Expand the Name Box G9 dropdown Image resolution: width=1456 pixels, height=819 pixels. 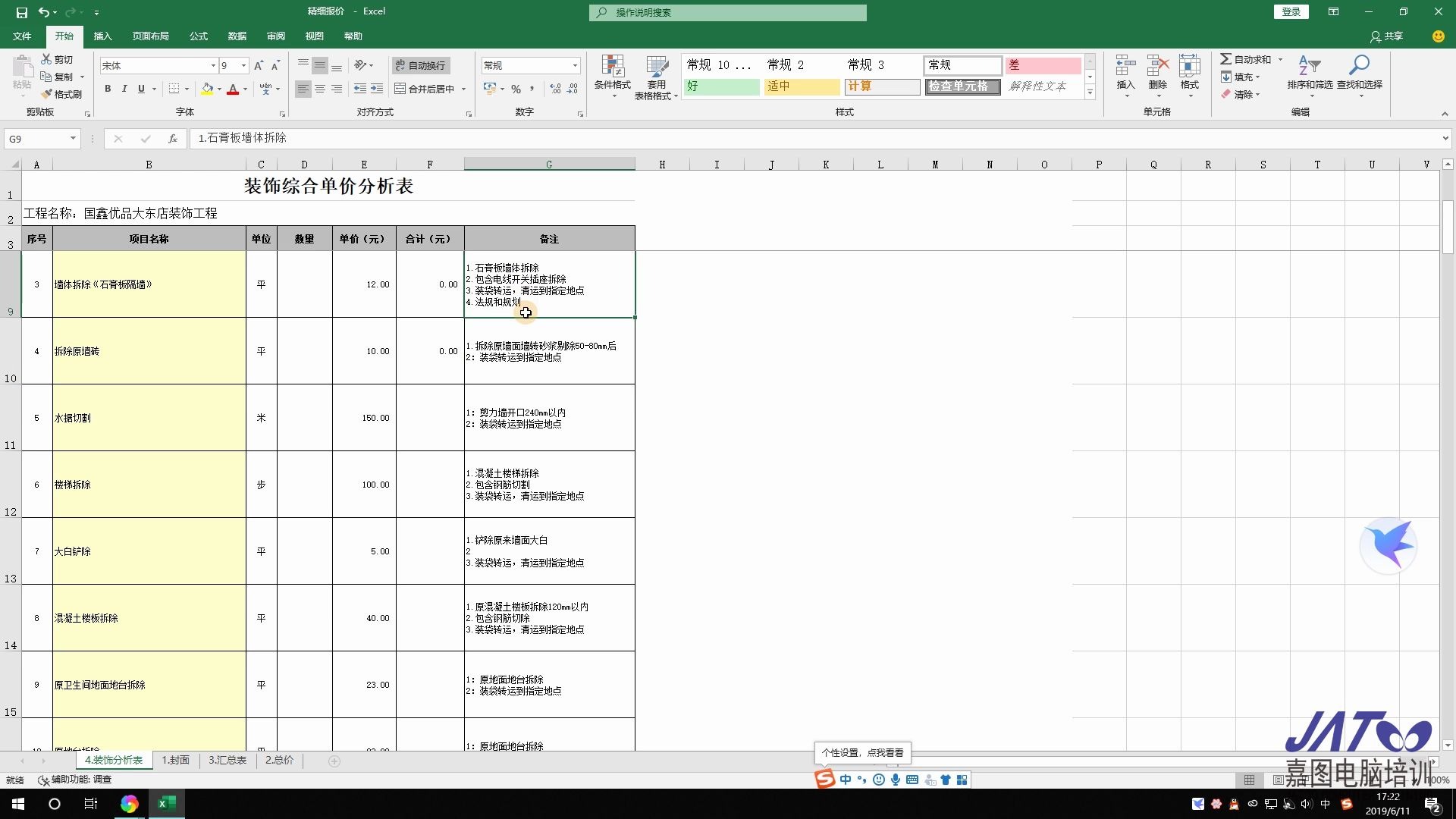[x=73, y=139]
